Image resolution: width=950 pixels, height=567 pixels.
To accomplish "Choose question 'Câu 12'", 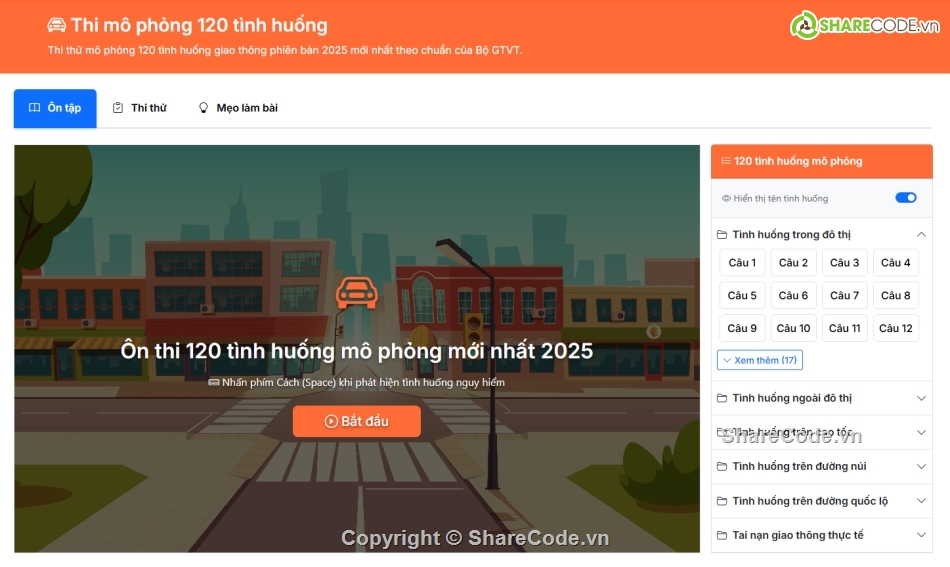I will click(x=895, y=328).
